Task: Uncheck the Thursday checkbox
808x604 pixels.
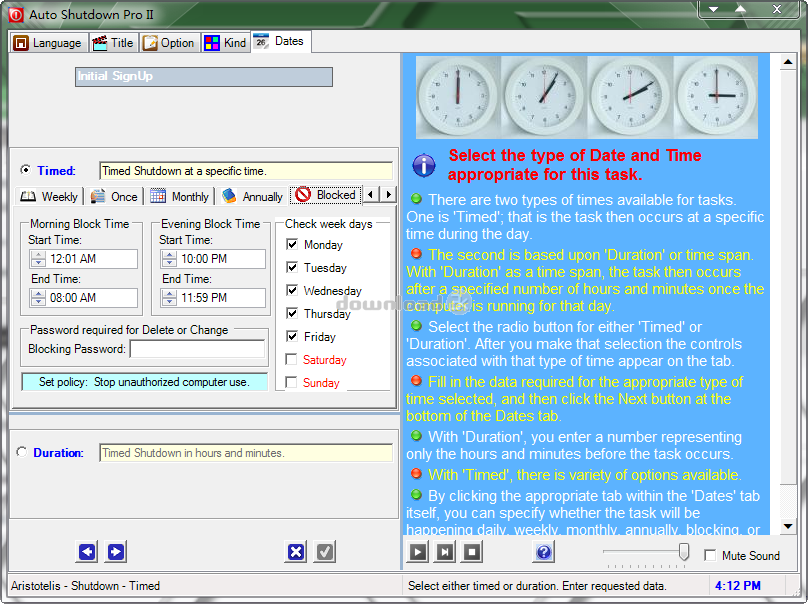Action: [x=292, y=313]
